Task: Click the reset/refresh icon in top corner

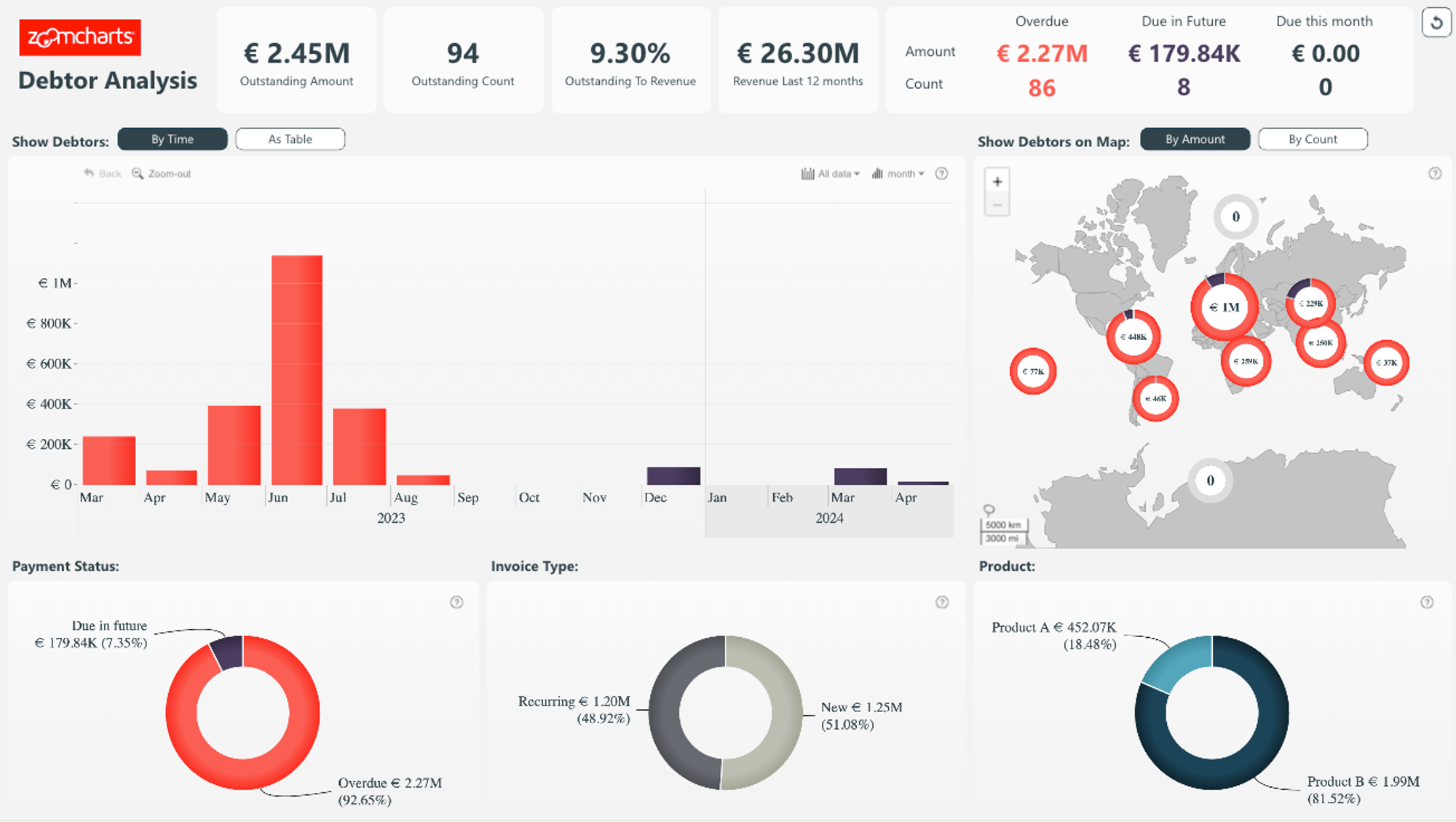Action: pos(1436,23)
